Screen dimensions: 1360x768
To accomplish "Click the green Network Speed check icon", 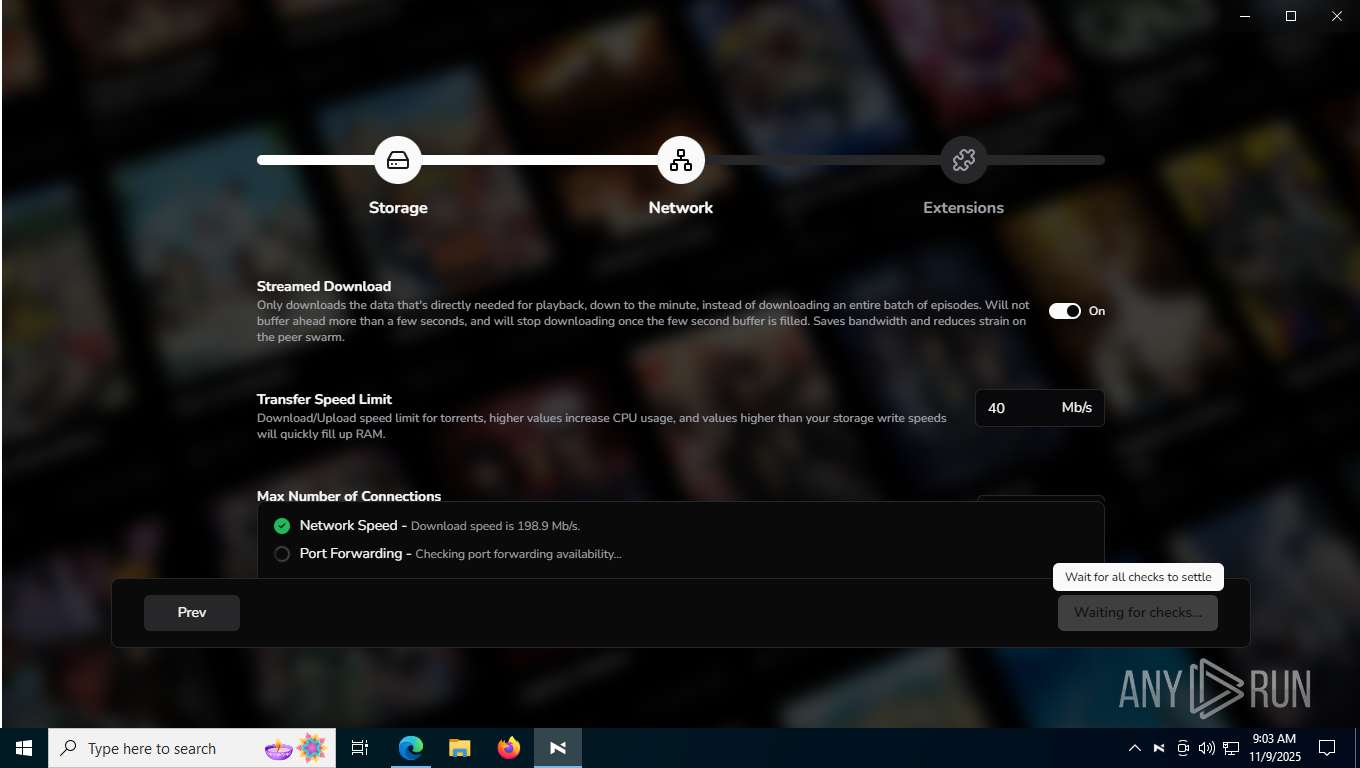I will [x=282, y=526].
